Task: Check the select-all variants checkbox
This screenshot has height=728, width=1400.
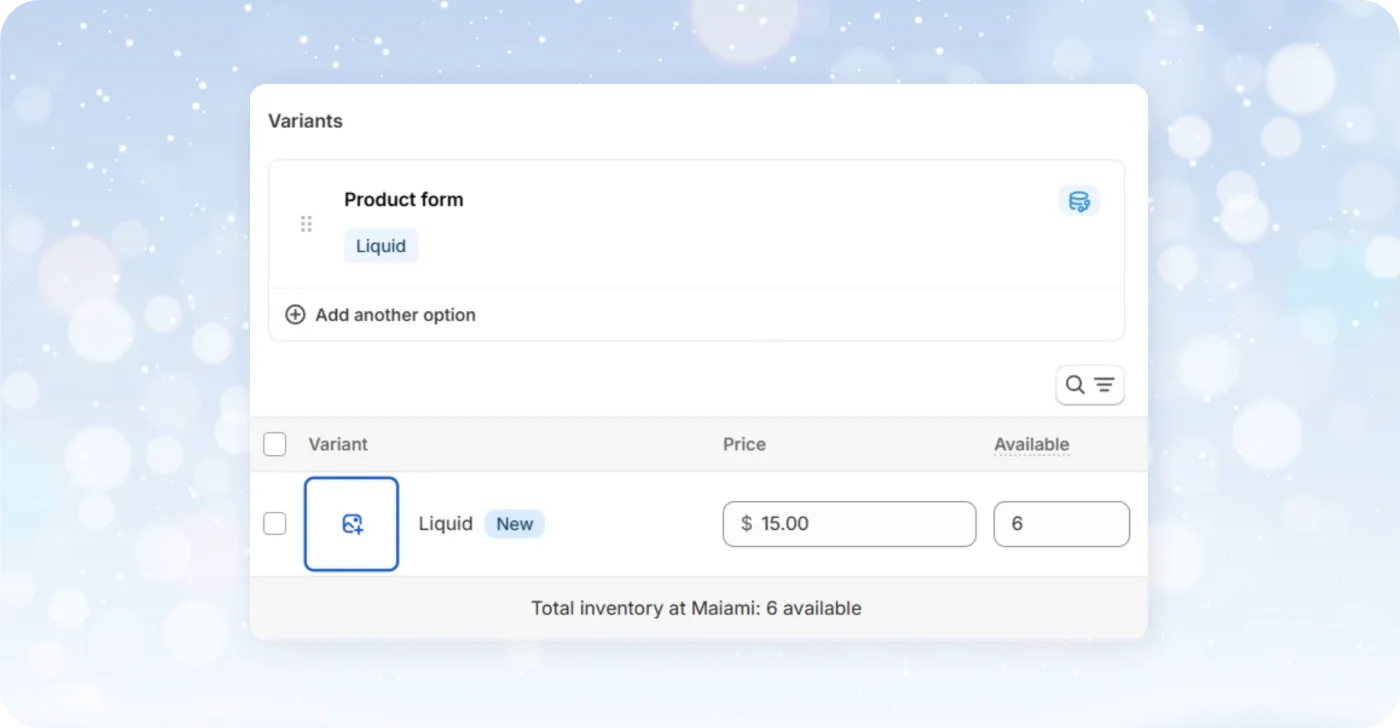Action: [x=274, y=444]
